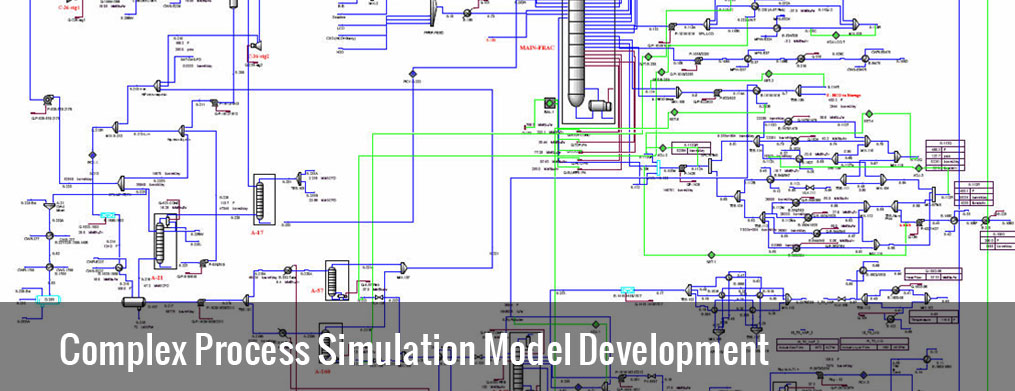The height and width of the screenshot is (391, 1015).
Task: Click the A-17 column unit
Action: 260,201
